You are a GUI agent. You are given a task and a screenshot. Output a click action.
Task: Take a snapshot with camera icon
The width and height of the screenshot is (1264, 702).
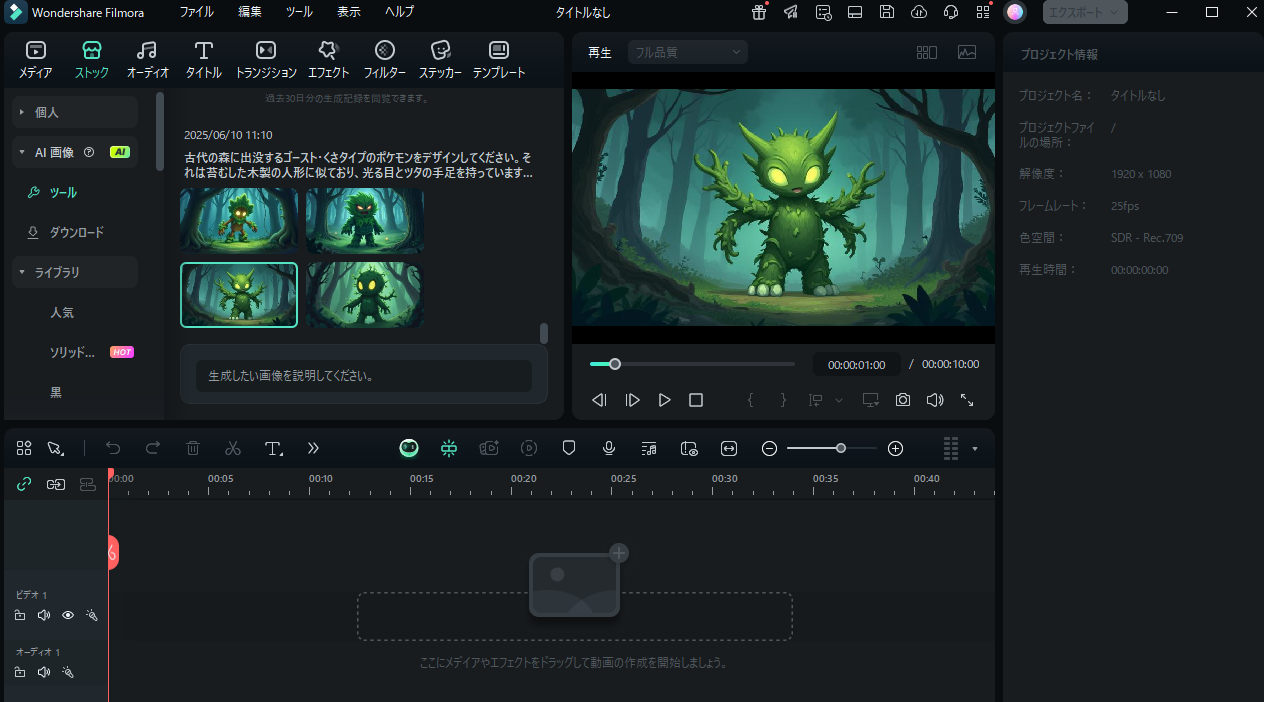[903, 400]
